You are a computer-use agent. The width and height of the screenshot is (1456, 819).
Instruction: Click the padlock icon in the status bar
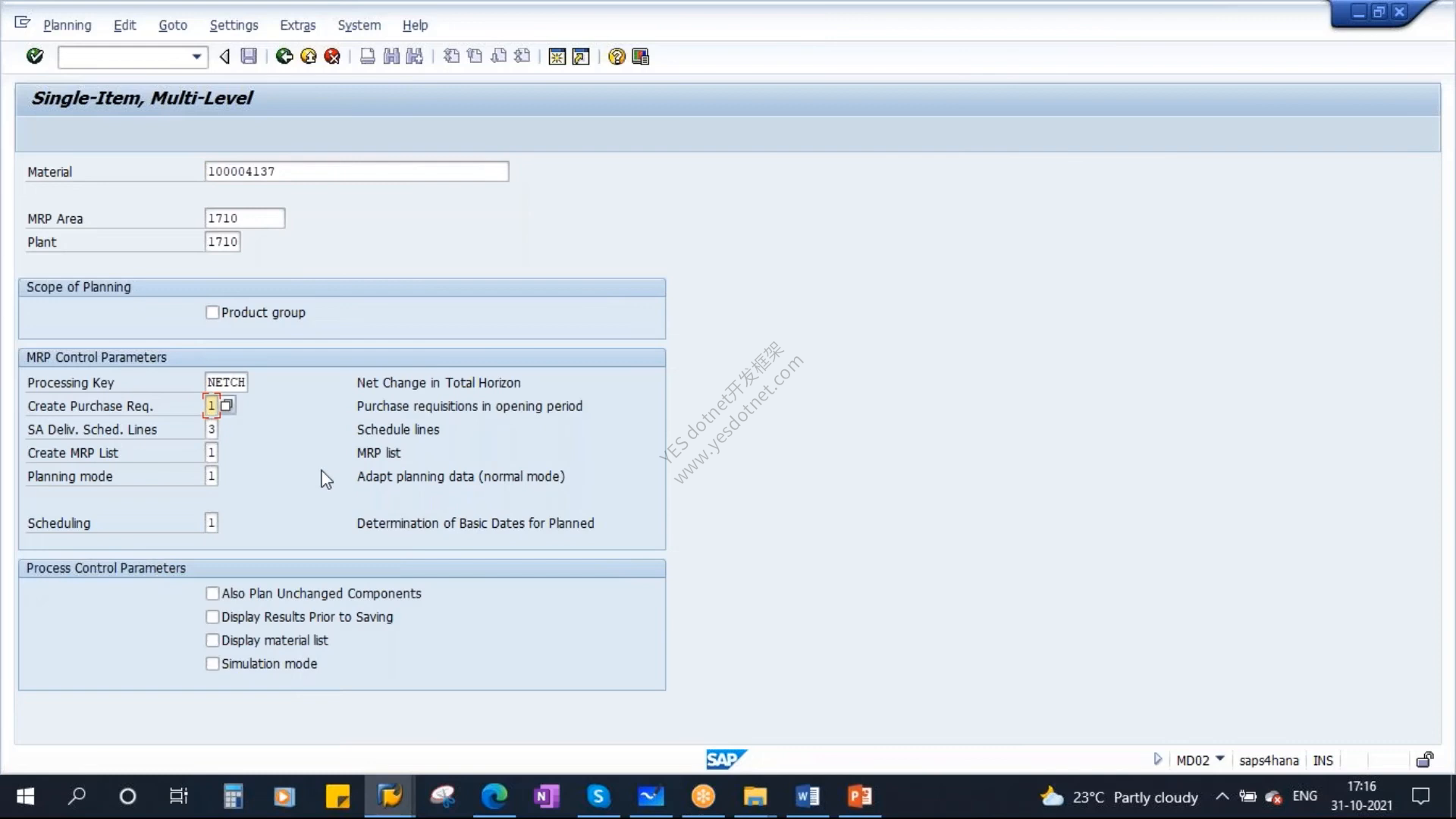click(x=1425, y=760)
